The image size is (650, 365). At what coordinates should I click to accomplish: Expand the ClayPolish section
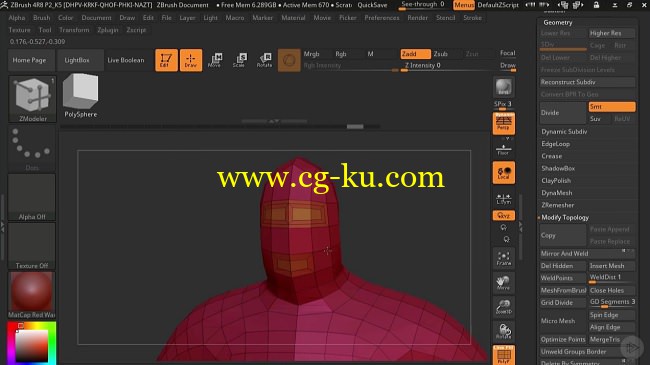click(556, 180)
